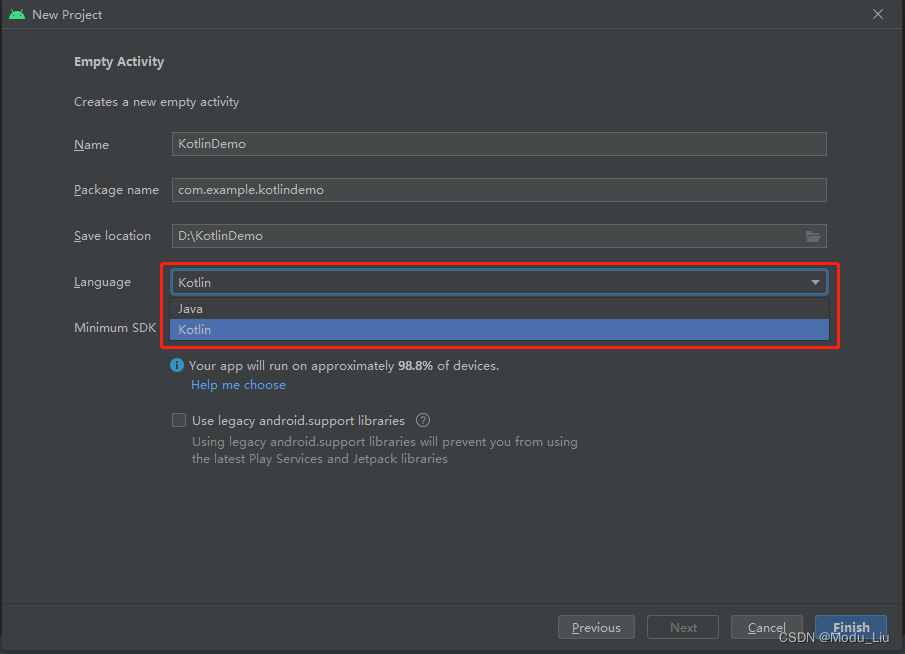Viewport: 905px width, 654px height.
Task: Click Finish to create the project
Action: (851, 627)
